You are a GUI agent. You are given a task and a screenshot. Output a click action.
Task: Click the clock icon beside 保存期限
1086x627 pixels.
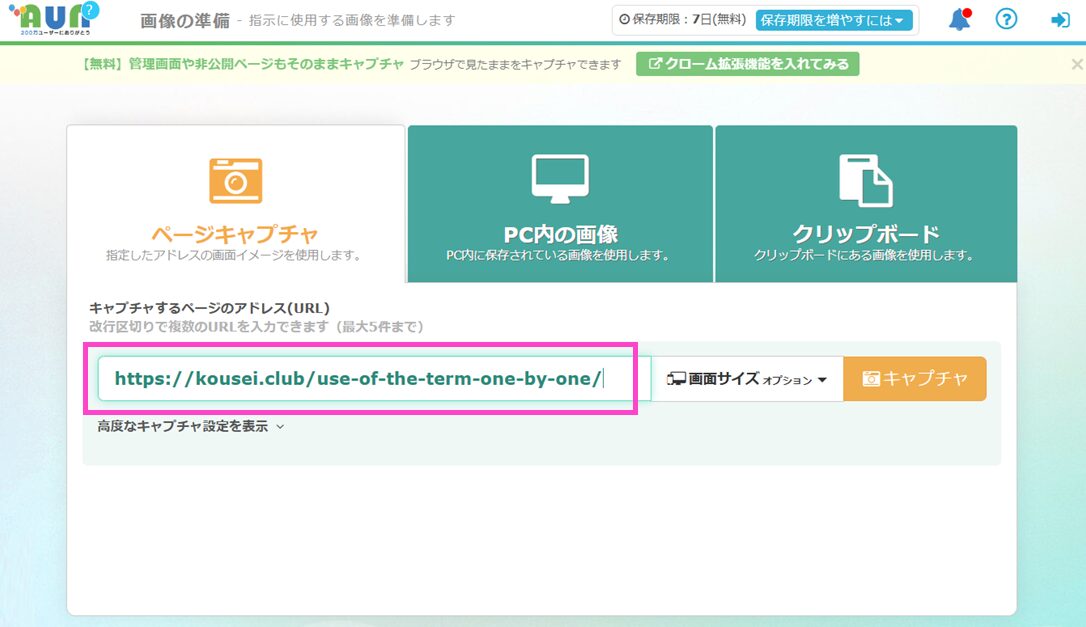tap(625, 20)
